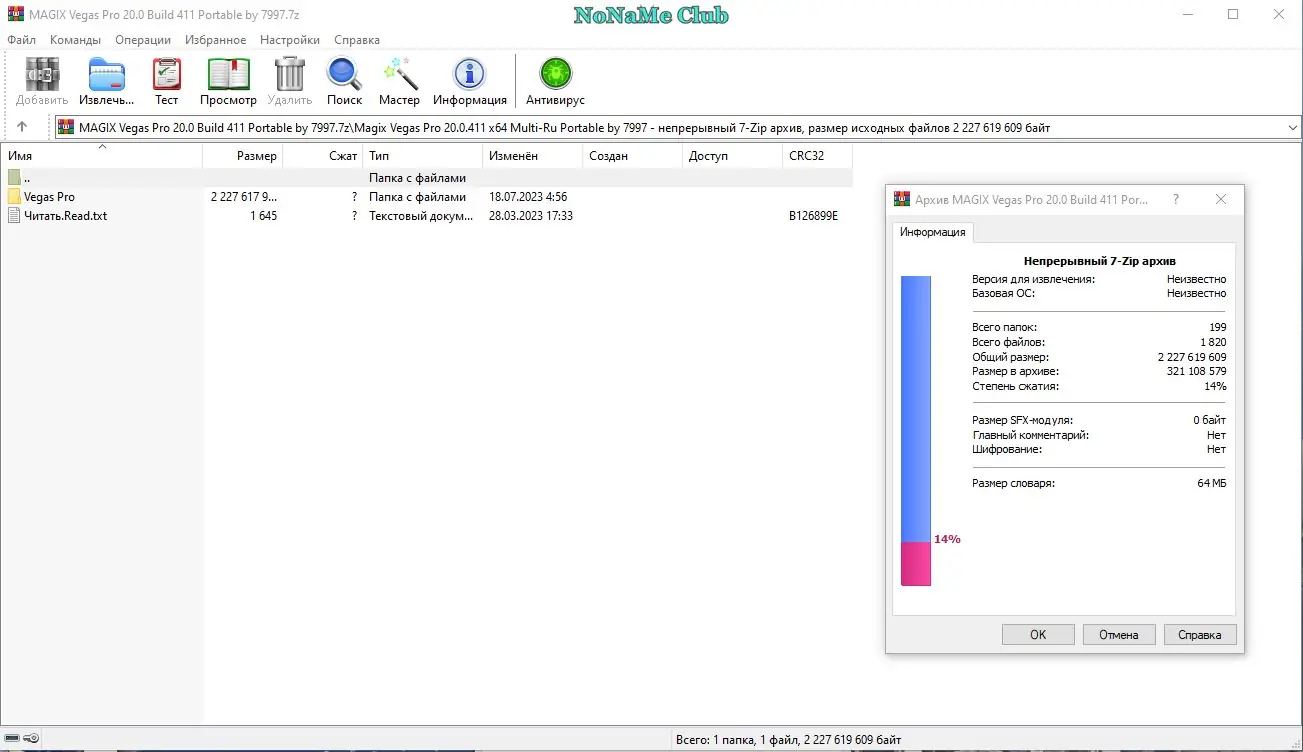The height and width of the screenshot is (752, 1303).
Task: Open the Справка menu
Action: 357,40
